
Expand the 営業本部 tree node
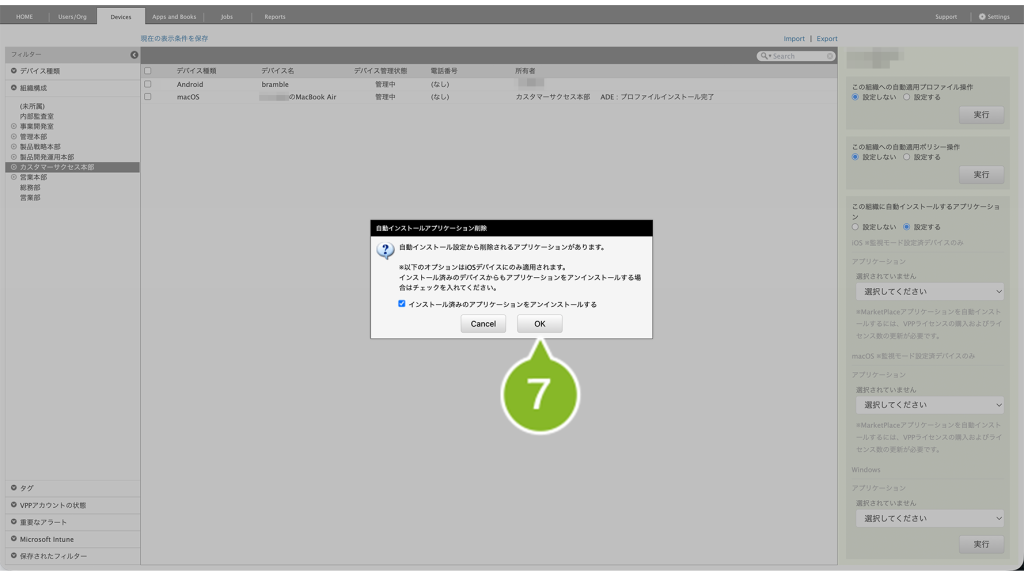[14, 177]
